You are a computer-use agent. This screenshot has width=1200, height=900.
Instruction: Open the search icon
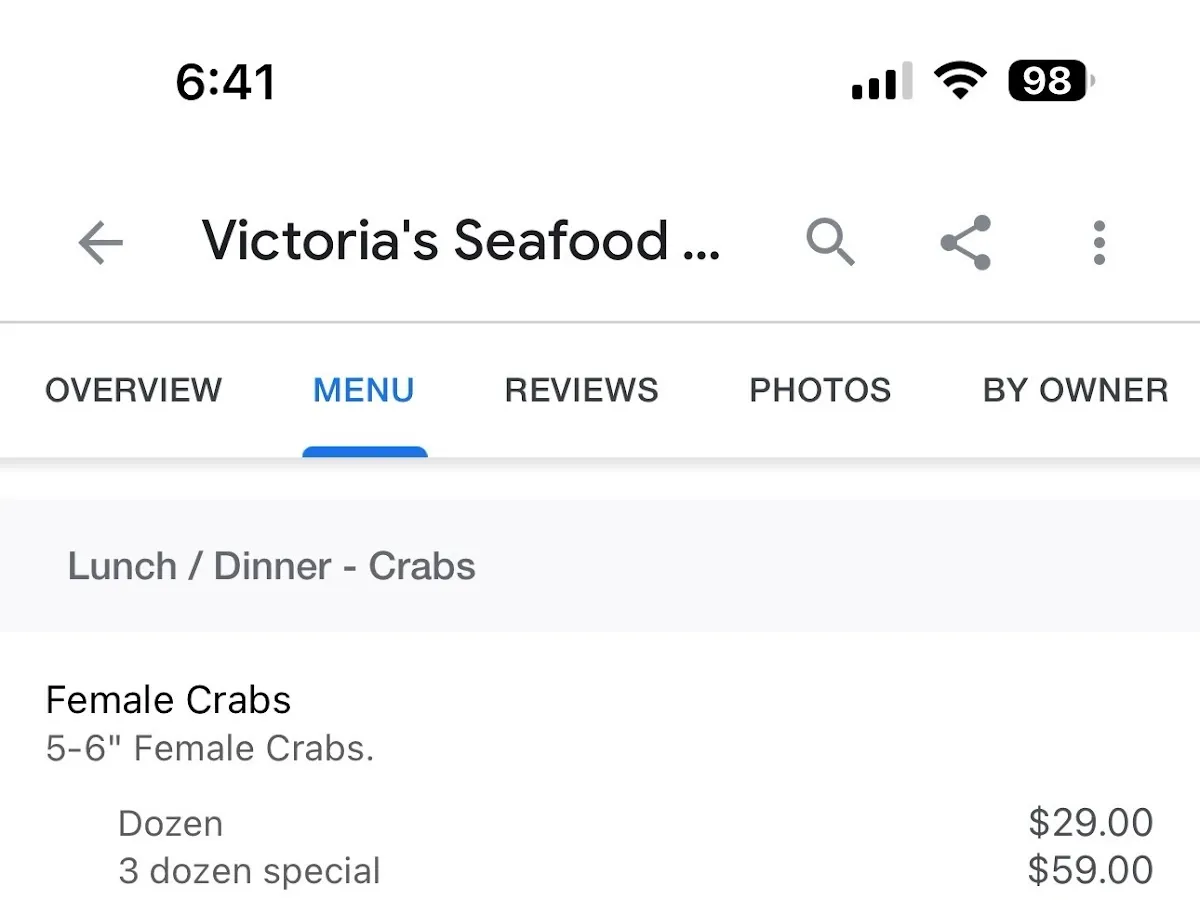(830, 242)
